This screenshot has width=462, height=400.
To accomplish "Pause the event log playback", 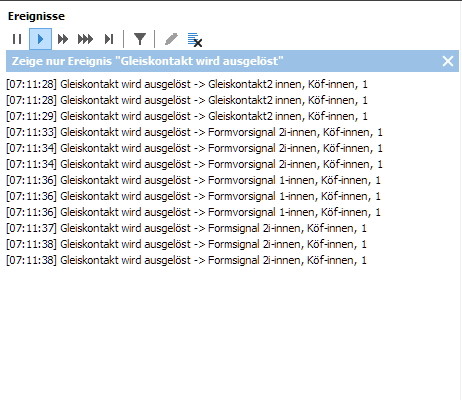I will [x=17, y=39].
